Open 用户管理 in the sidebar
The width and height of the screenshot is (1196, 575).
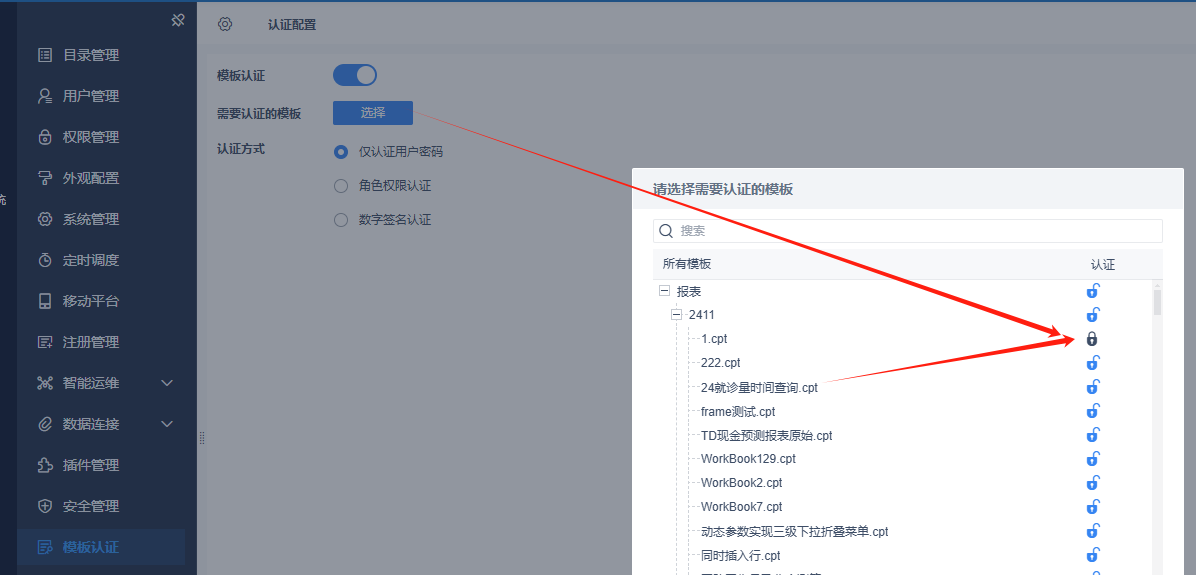[x=91, y=96]
